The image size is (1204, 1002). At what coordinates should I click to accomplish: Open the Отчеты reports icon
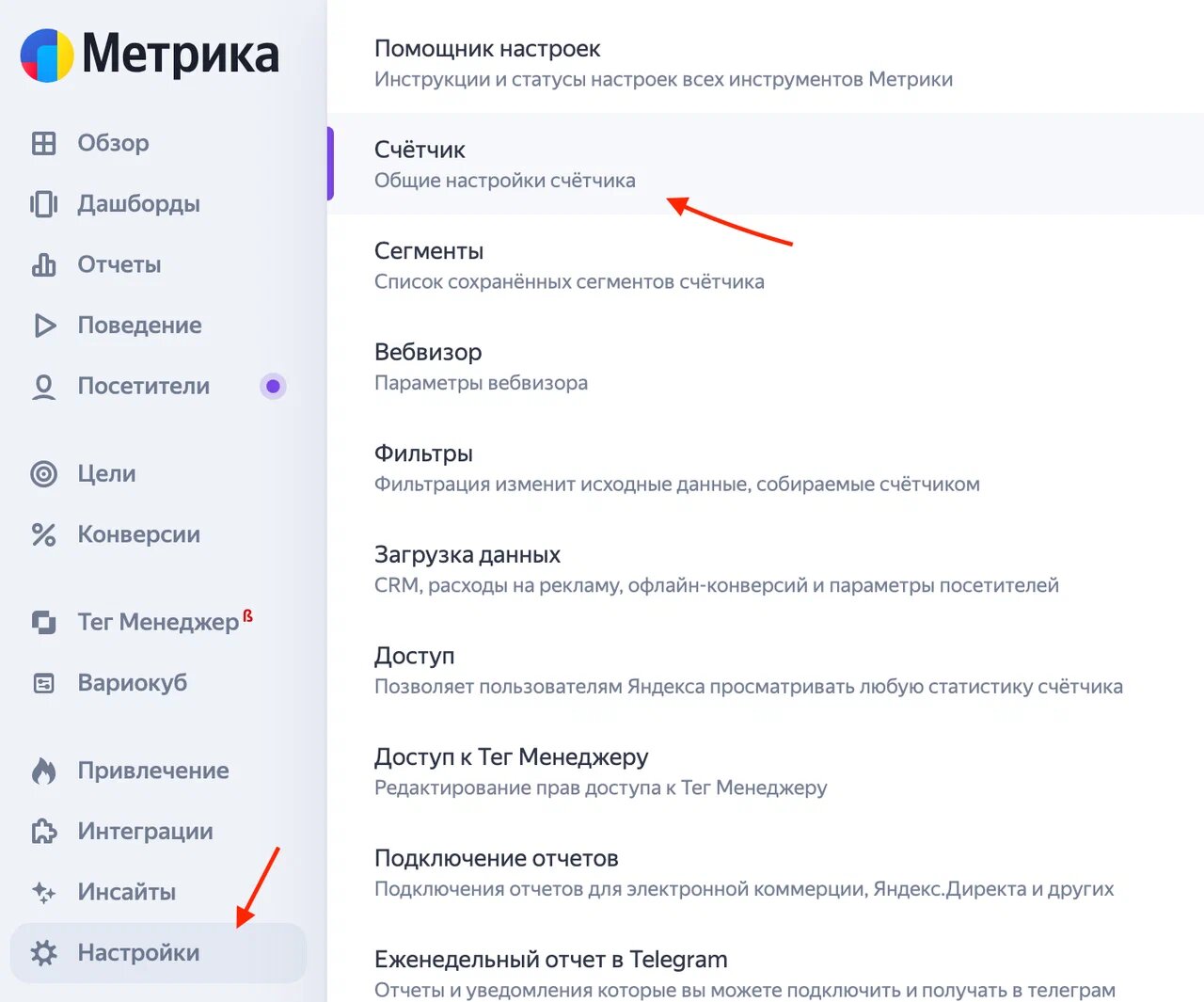coord(43,264)
